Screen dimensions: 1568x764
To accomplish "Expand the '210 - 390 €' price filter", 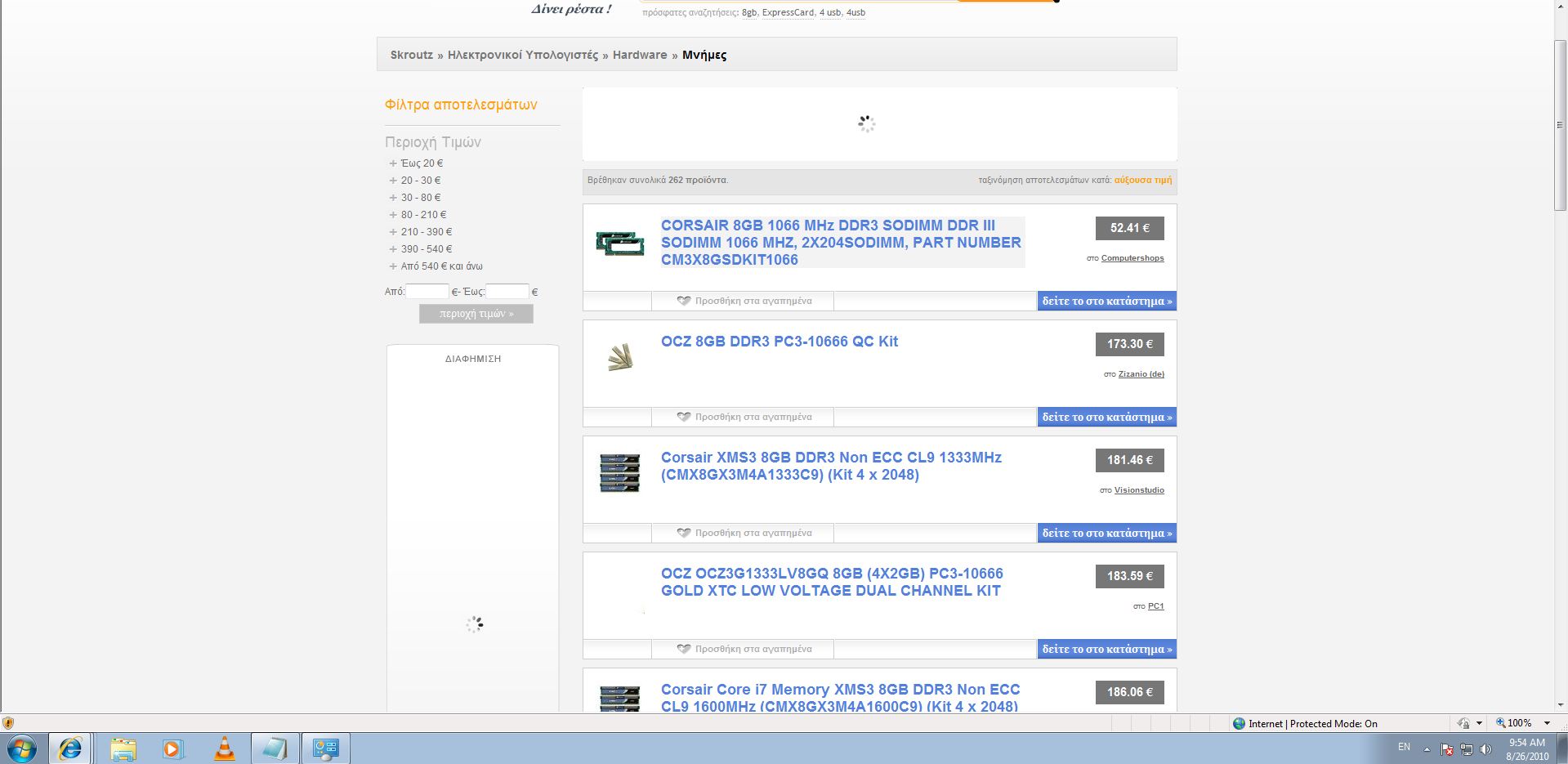I will pos(421,232).
